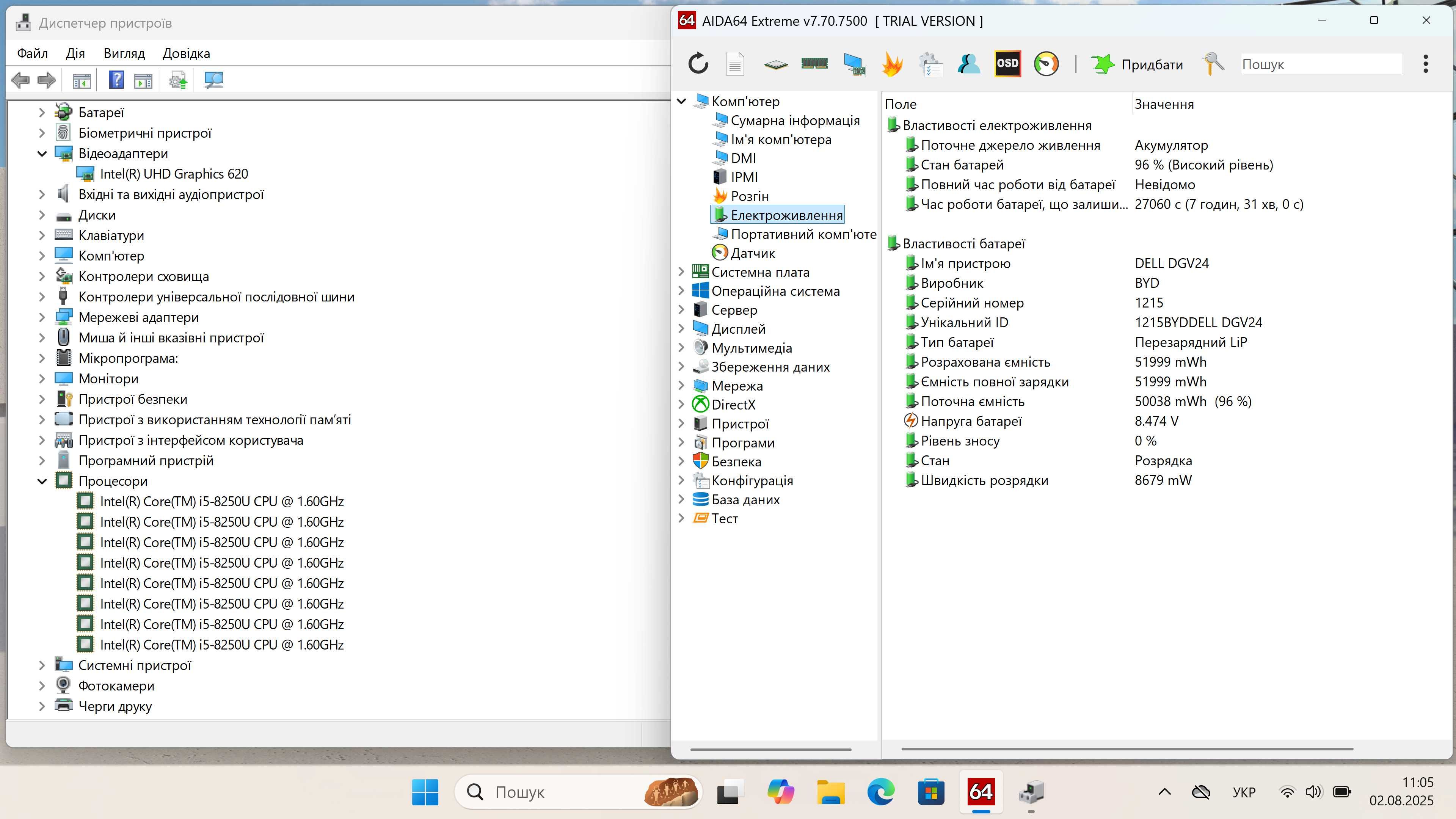Image resolution: width=1456 pixels, height=819 pixels.
Task: Expand the Диски node
Action: pos(42,215)
